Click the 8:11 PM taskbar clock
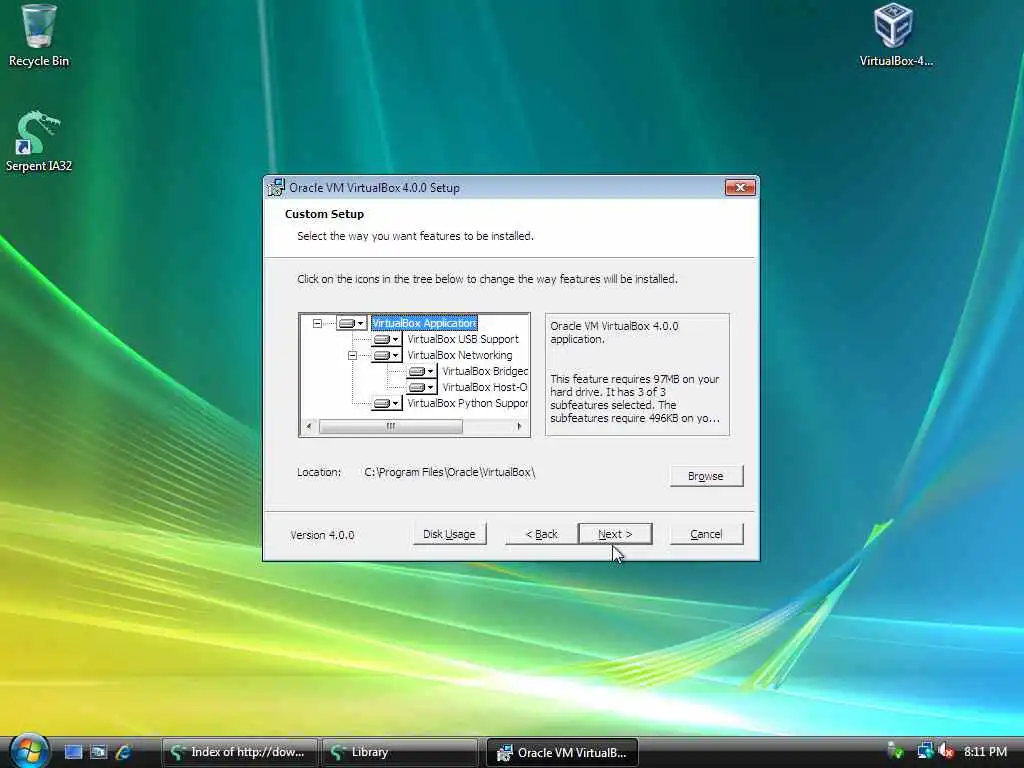Screen dimensions: 1024x768 [x=985, y=752]
